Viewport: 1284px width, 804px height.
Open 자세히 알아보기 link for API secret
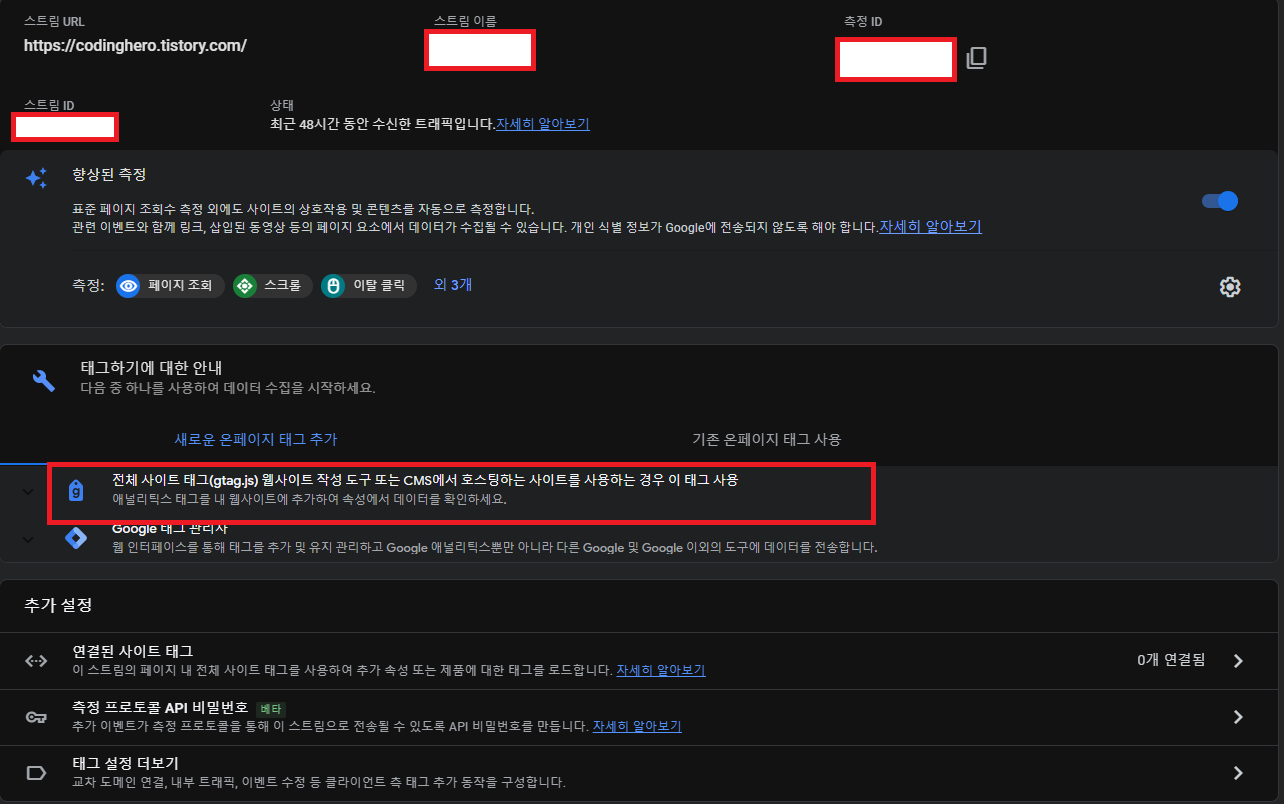pyautogui.click(x=637, y=726)
